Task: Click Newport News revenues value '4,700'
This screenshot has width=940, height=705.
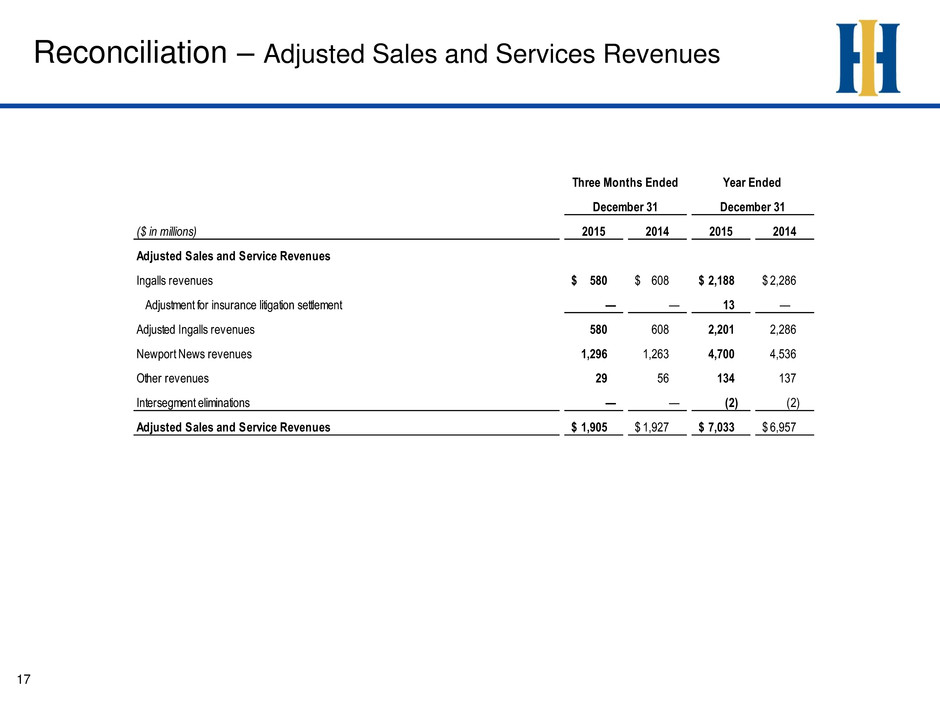Action: 721,354
